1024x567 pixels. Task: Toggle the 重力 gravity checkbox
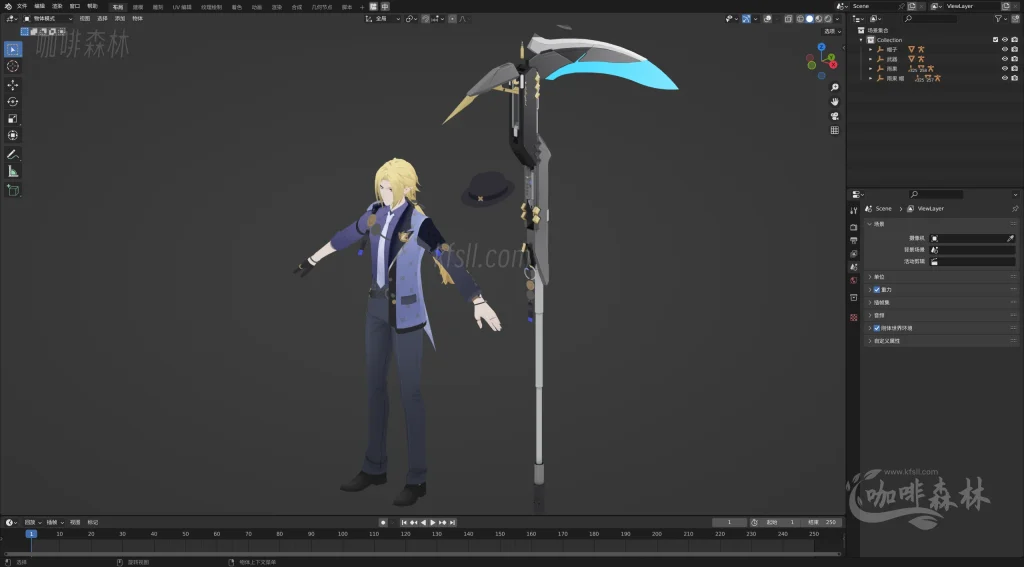(x=876, y=289)
